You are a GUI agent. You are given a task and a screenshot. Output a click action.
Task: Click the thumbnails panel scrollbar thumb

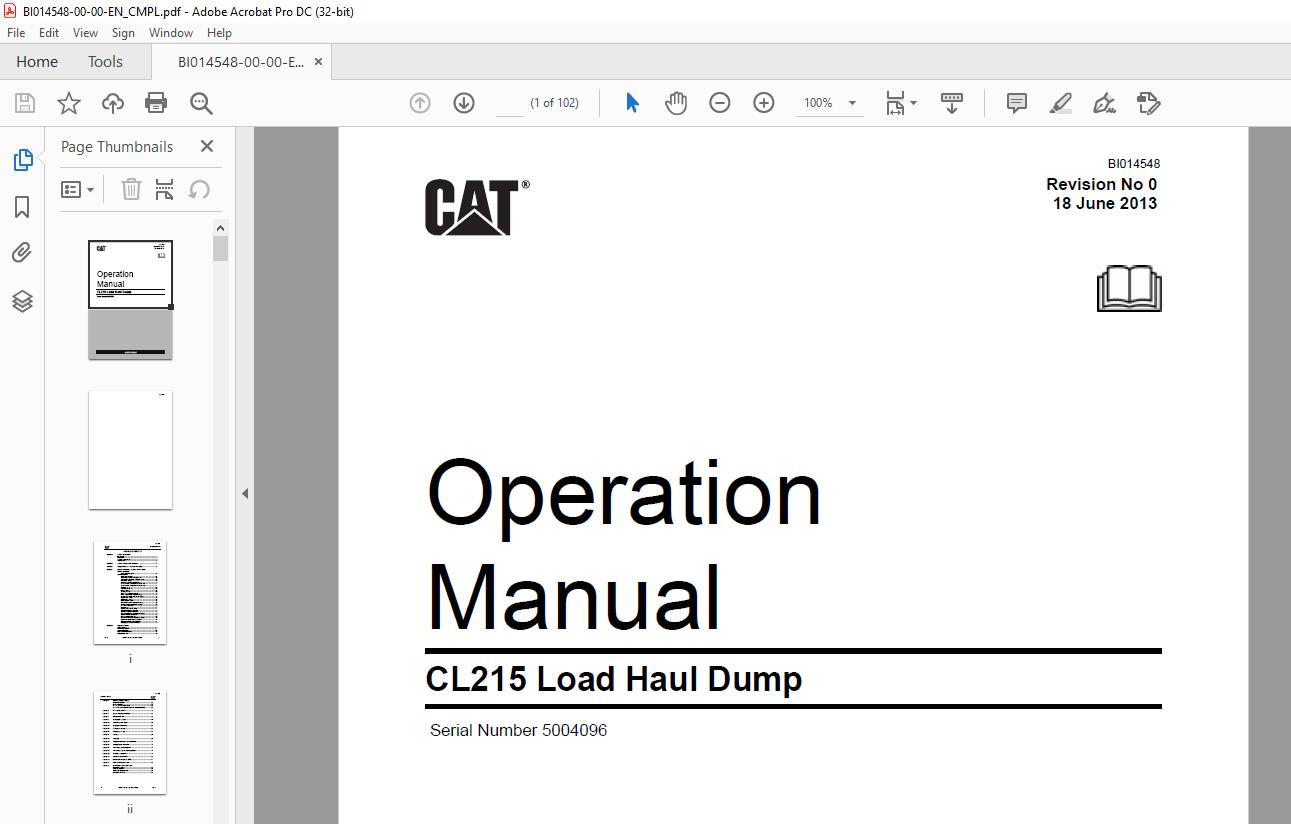point(221,248)
